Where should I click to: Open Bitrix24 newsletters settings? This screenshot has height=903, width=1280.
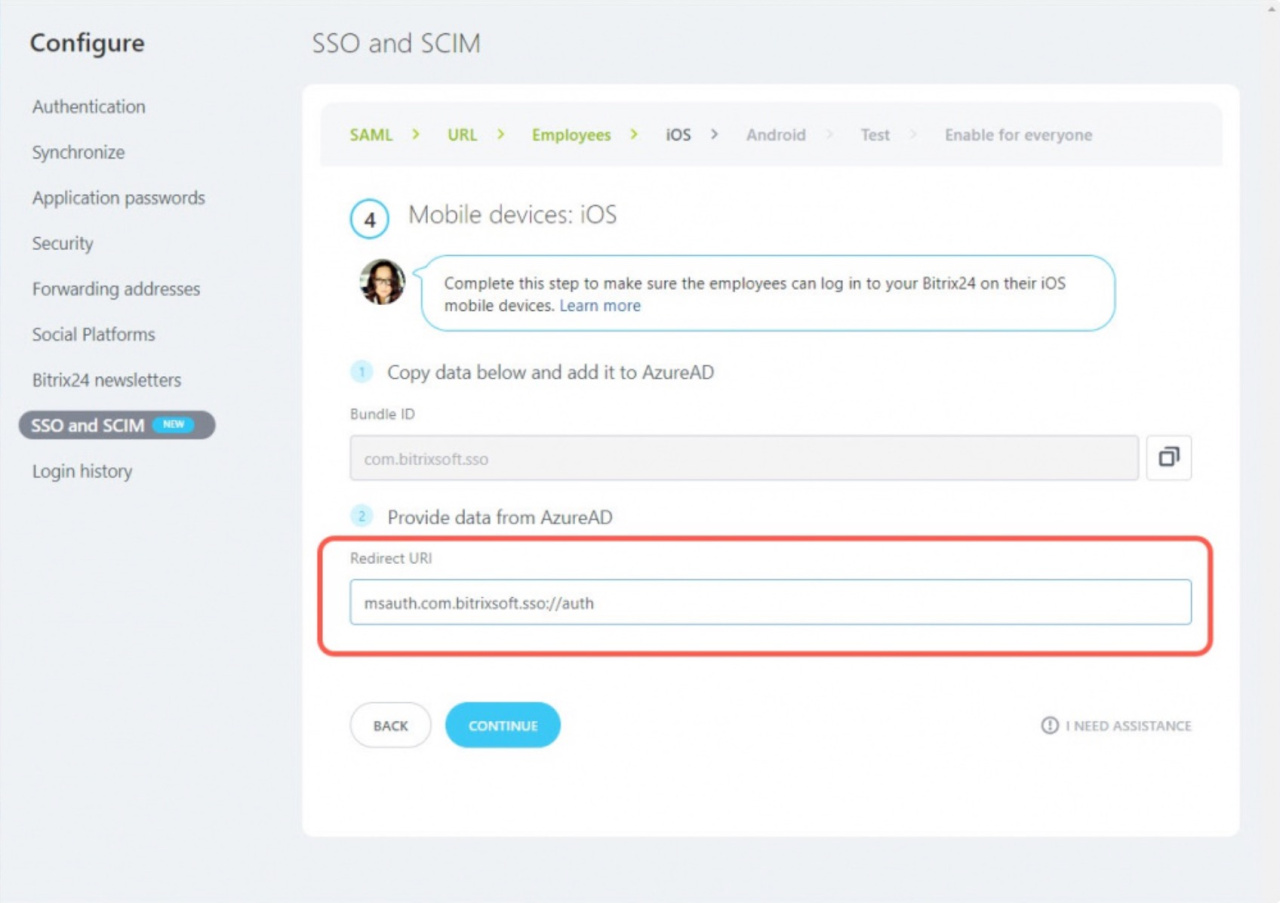point(106,380)
